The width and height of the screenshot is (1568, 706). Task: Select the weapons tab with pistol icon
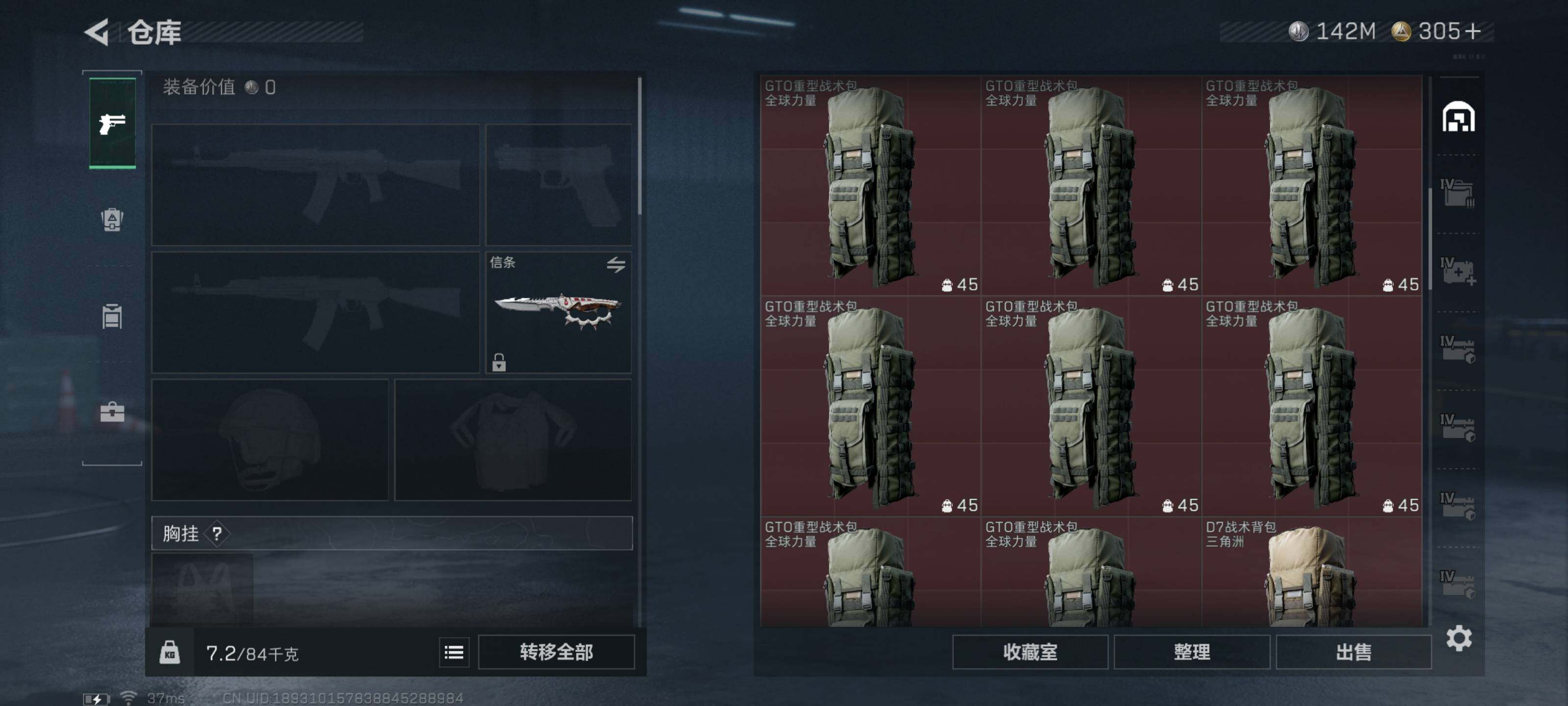[113, 123]
